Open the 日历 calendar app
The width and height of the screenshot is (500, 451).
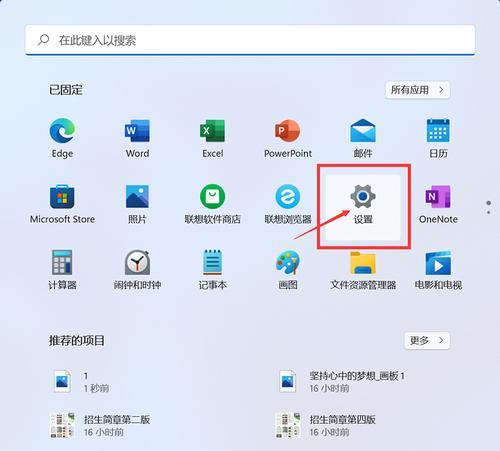438,138
